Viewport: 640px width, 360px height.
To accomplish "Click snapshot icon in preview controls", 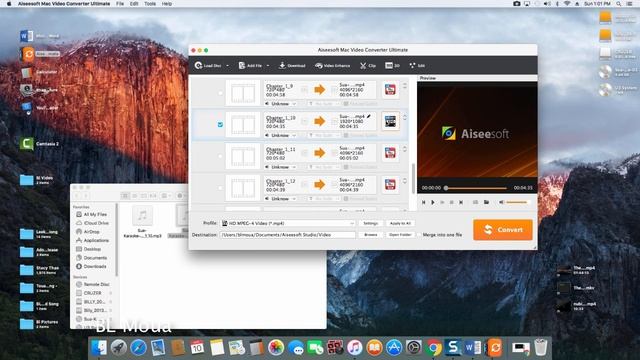I will pos(475,202).
